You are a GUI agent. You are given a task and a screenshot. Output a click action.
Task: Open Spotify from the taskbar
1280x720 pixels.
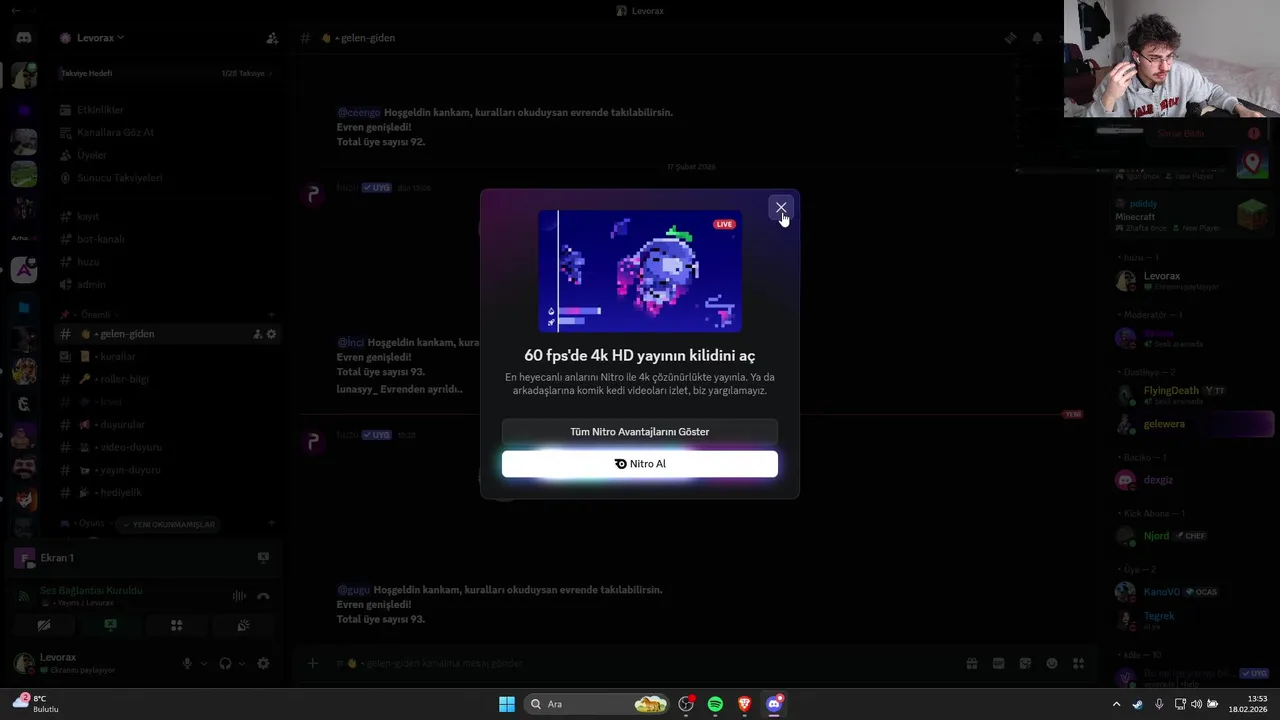pyautogui.click(x=715, y=704)
